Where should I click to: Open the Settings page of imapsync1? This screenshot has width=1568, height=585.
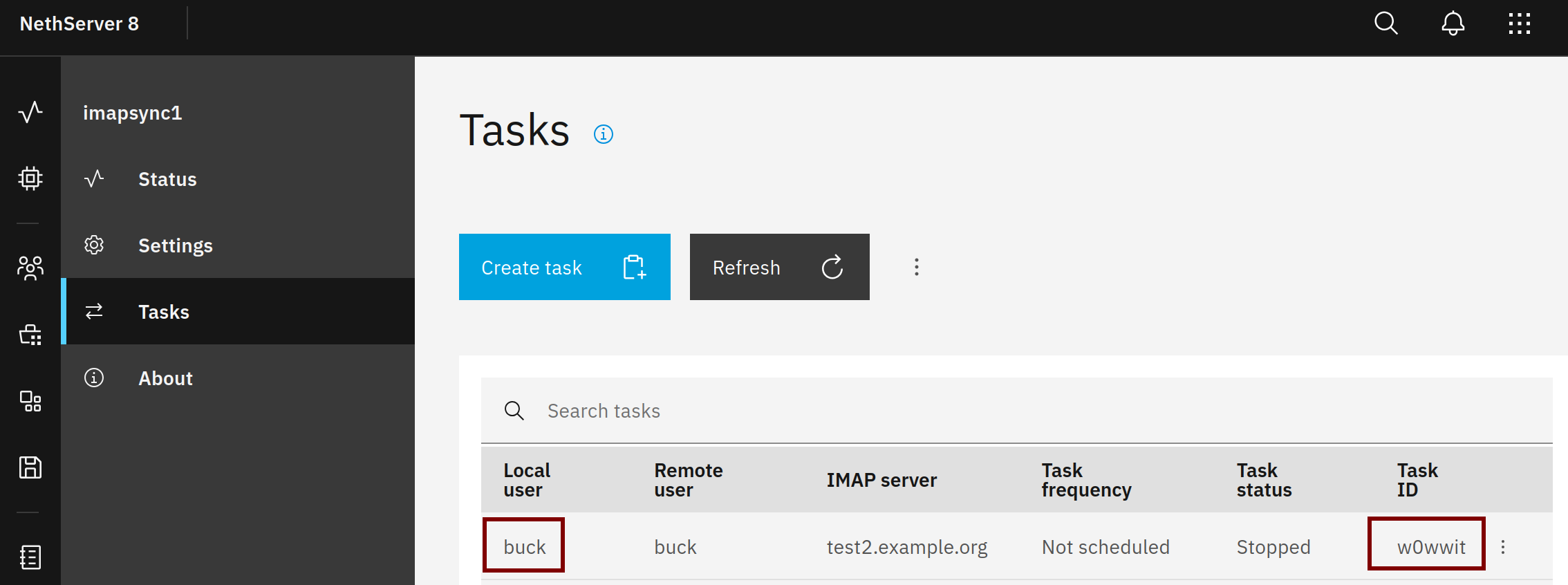[175, 245]
